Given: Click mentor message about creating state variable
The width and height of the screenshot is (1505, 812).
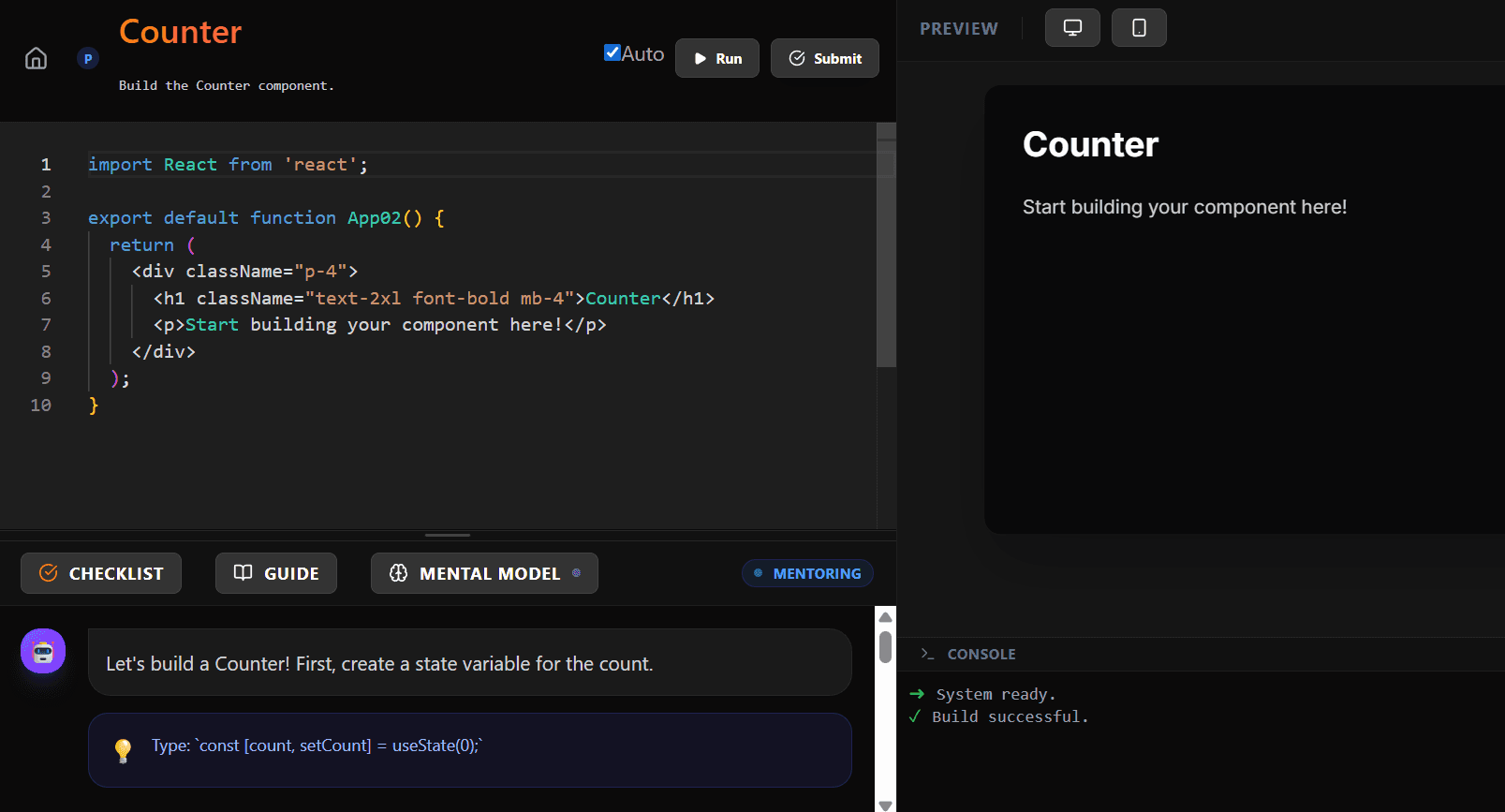Looking at the screenshot, I should [x=379, y=664].
